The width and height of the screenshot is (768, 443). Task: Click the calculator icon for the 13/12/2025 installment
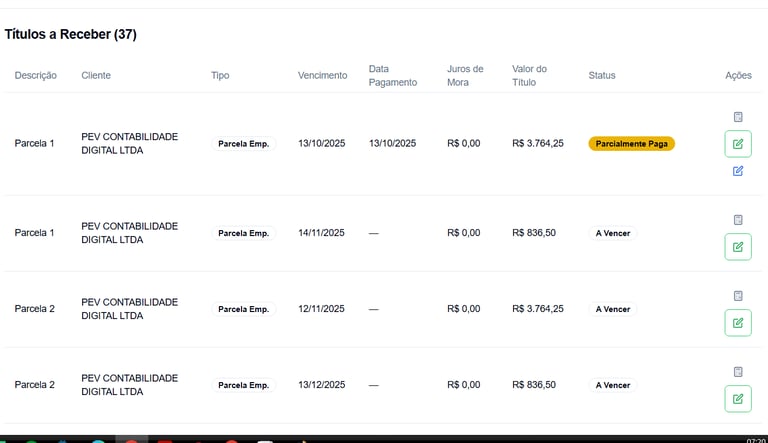738,372
